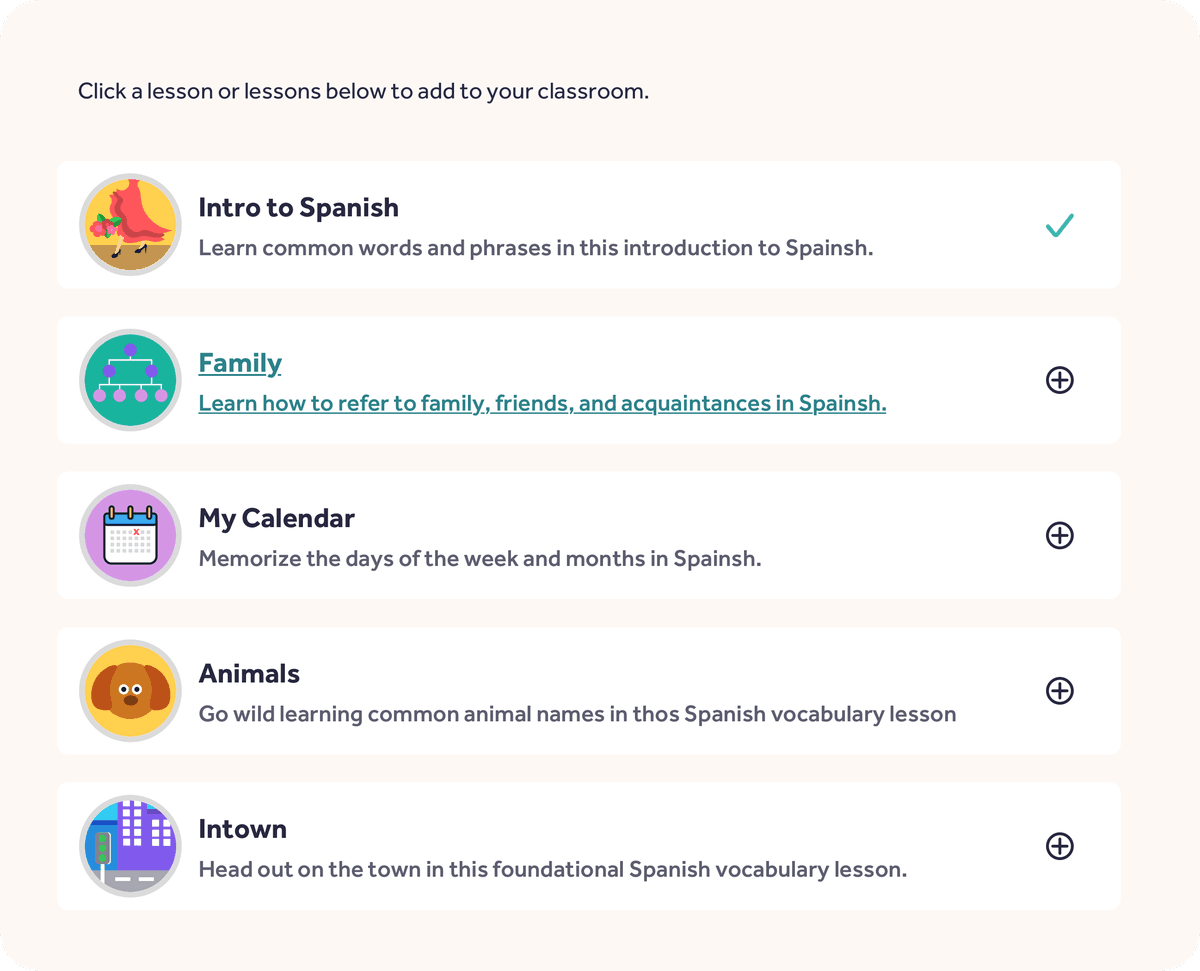
Task: Select the My Calendar lesson title
Action: pyautogui.click(x=276, y=519)
